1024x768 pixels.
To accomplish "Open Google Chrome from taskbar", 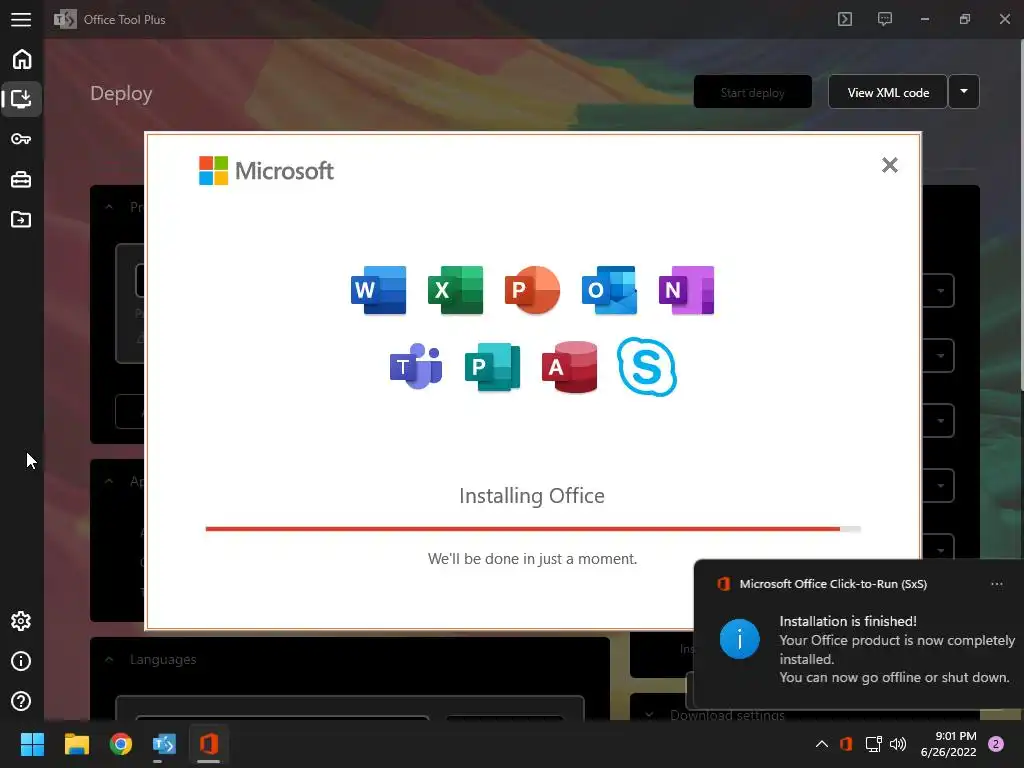I will 121,744.
